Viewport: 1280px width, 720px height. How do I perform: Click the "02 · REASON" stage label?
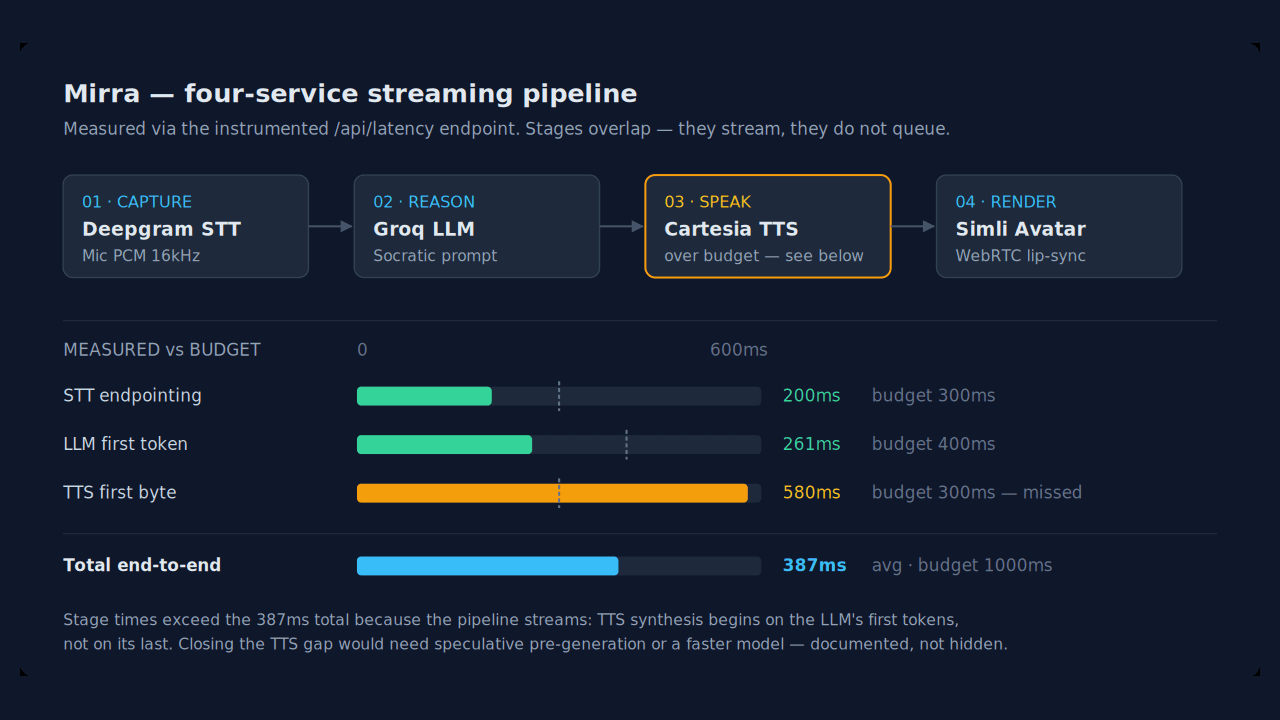click(x=424, y=202)
